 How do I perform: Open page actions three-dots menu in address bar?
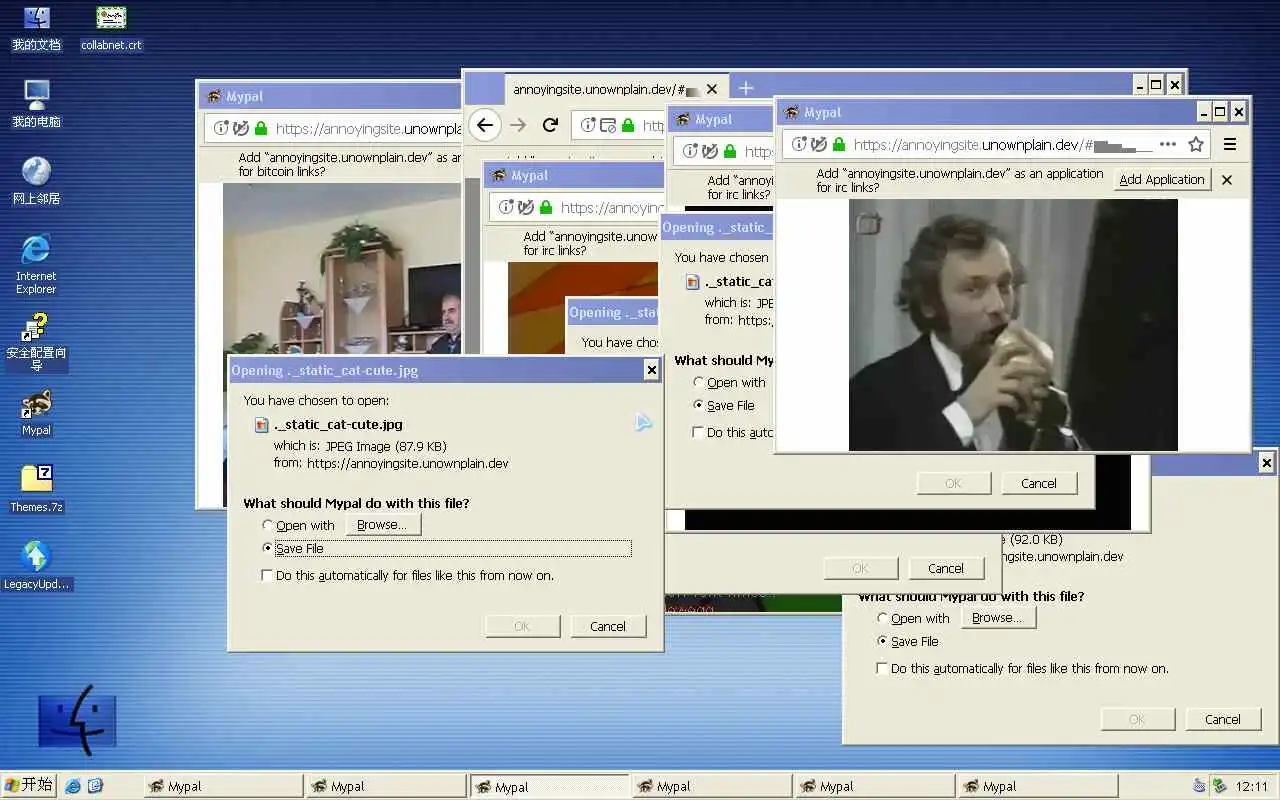click(x=1168, y=145)
